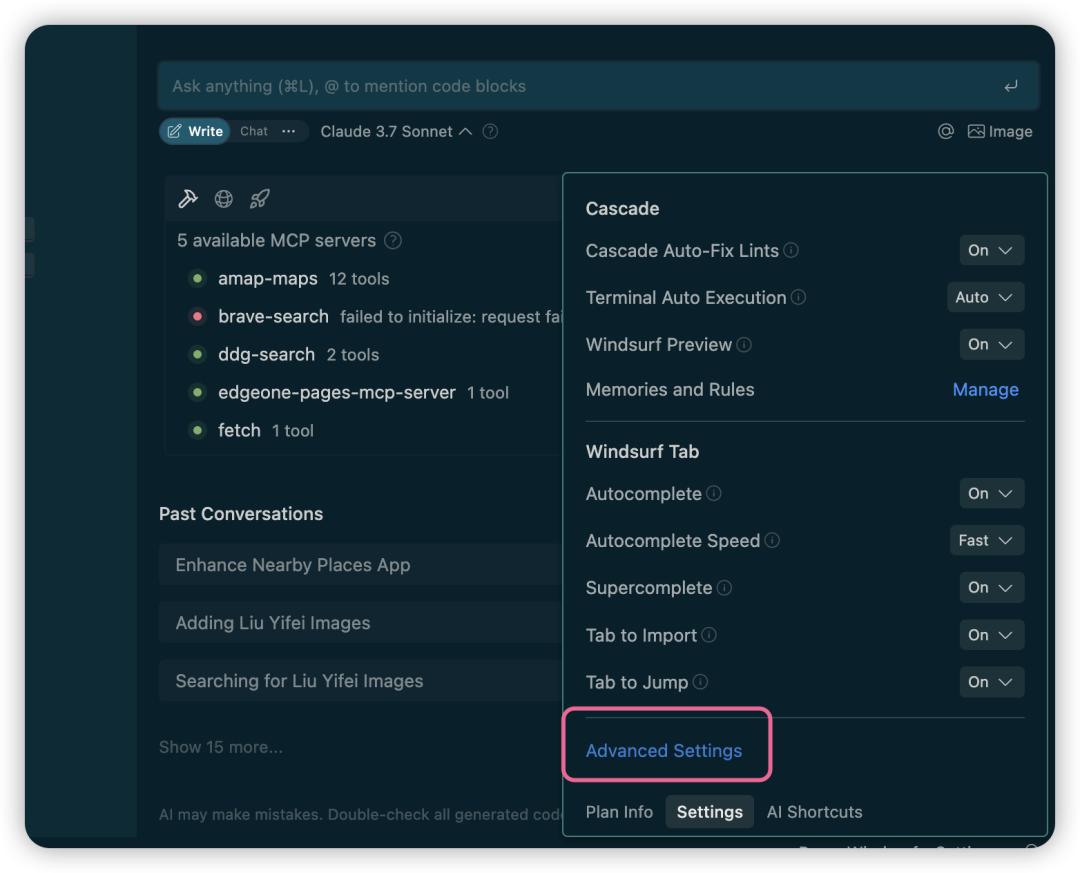Switch to Chat mode
Viewport: 1080px width, 873px height.
coord(254,131)
